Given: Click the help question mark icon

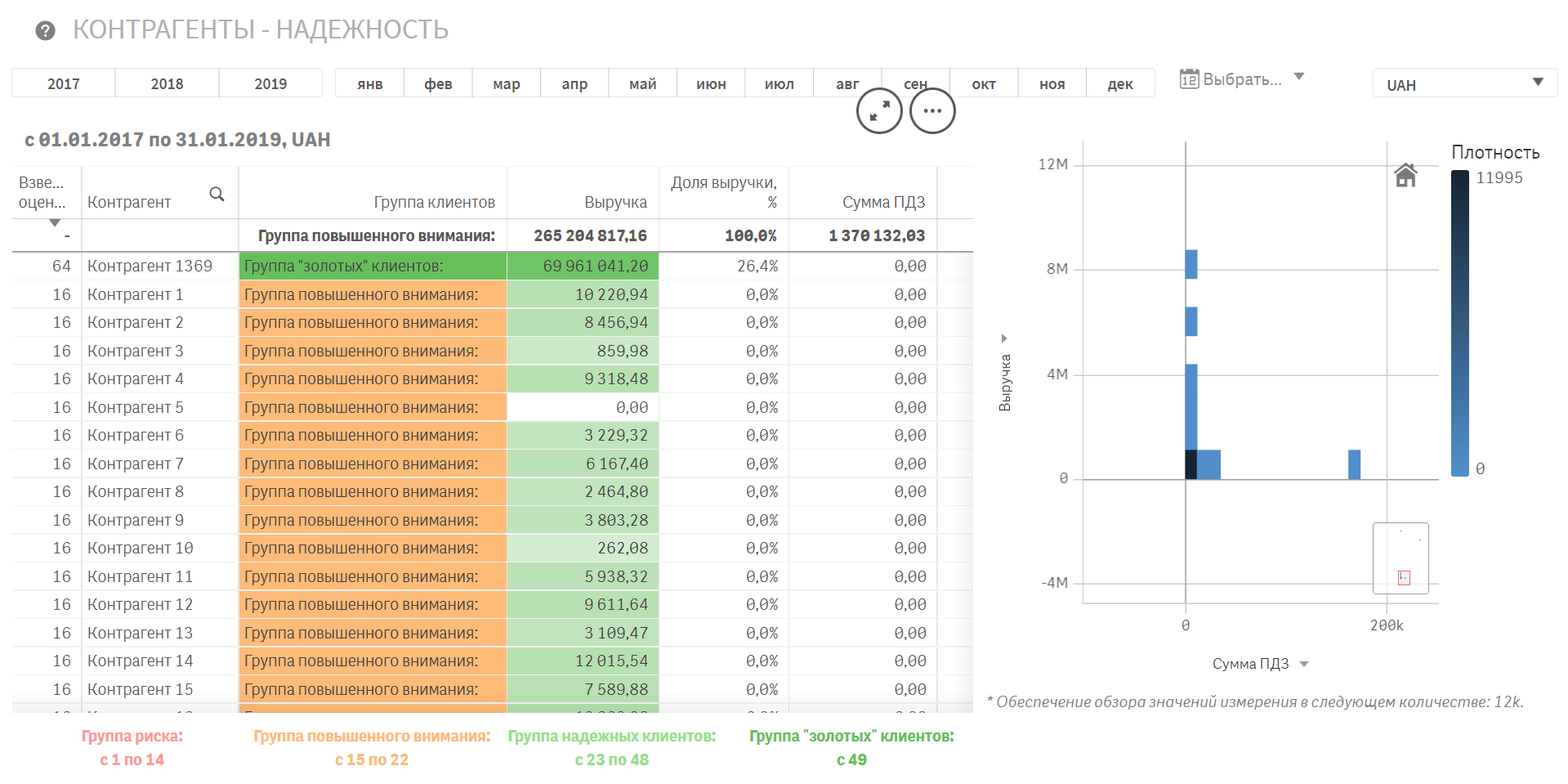Looking at the screenshot, I should pos(46,31).
